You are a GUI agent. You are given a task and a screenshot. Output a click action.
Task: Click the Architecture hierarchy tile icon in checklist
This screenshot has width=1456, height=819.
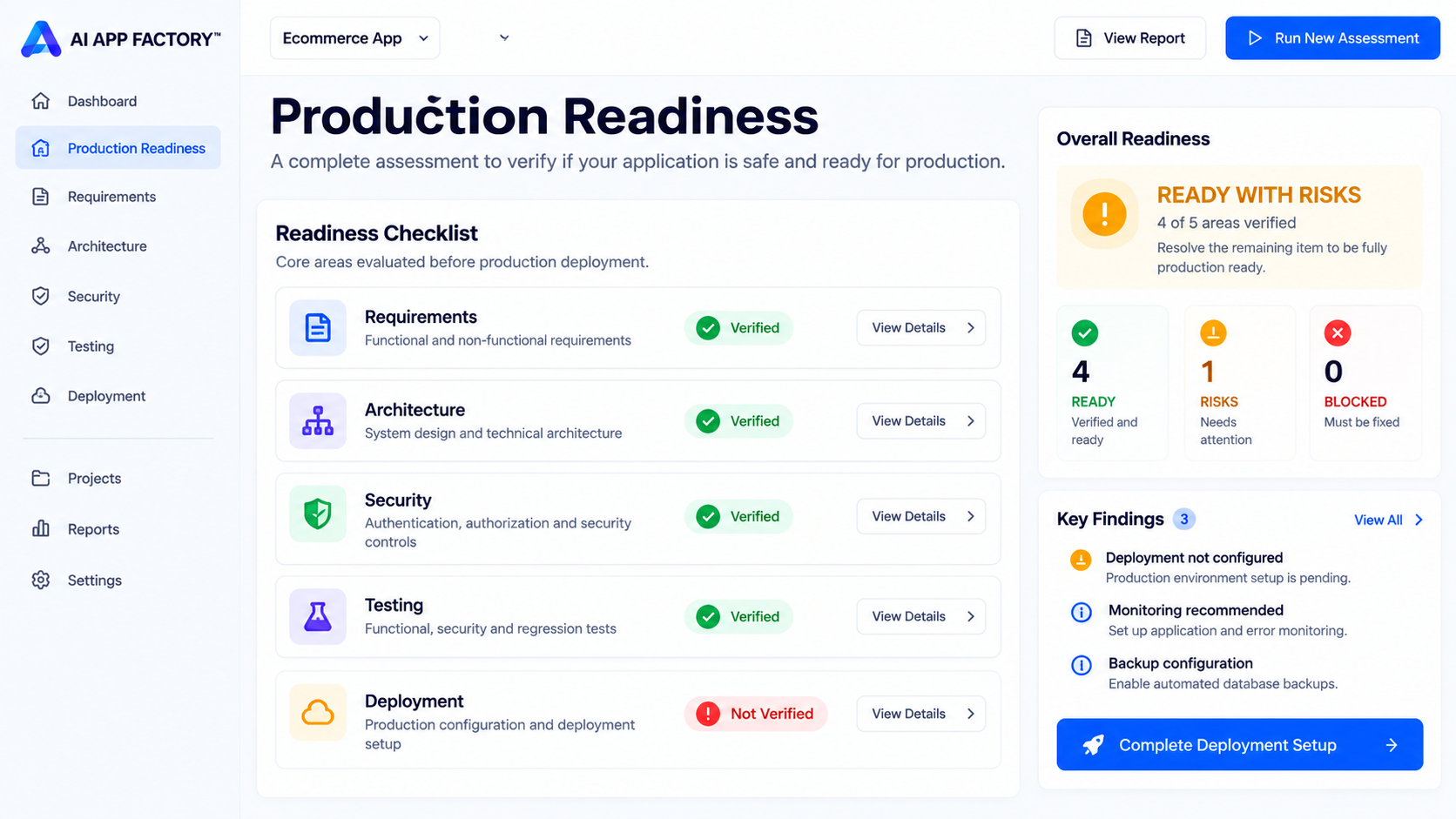pyautogui.click(x=318, y=421)
